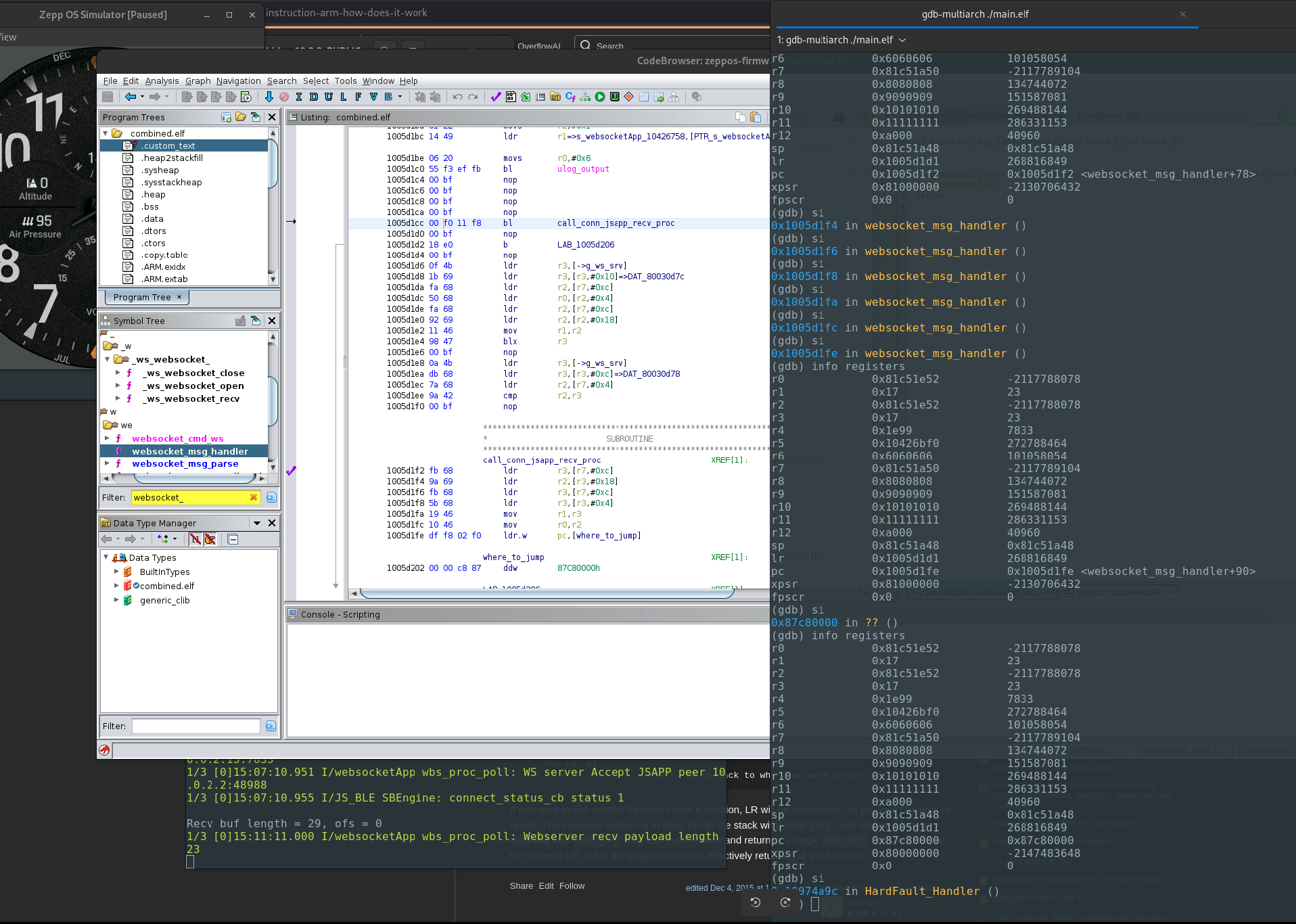The width and height of the screenshot is (1296, 924).
Task: Open the Navigation menu
Action: point(238,80)
